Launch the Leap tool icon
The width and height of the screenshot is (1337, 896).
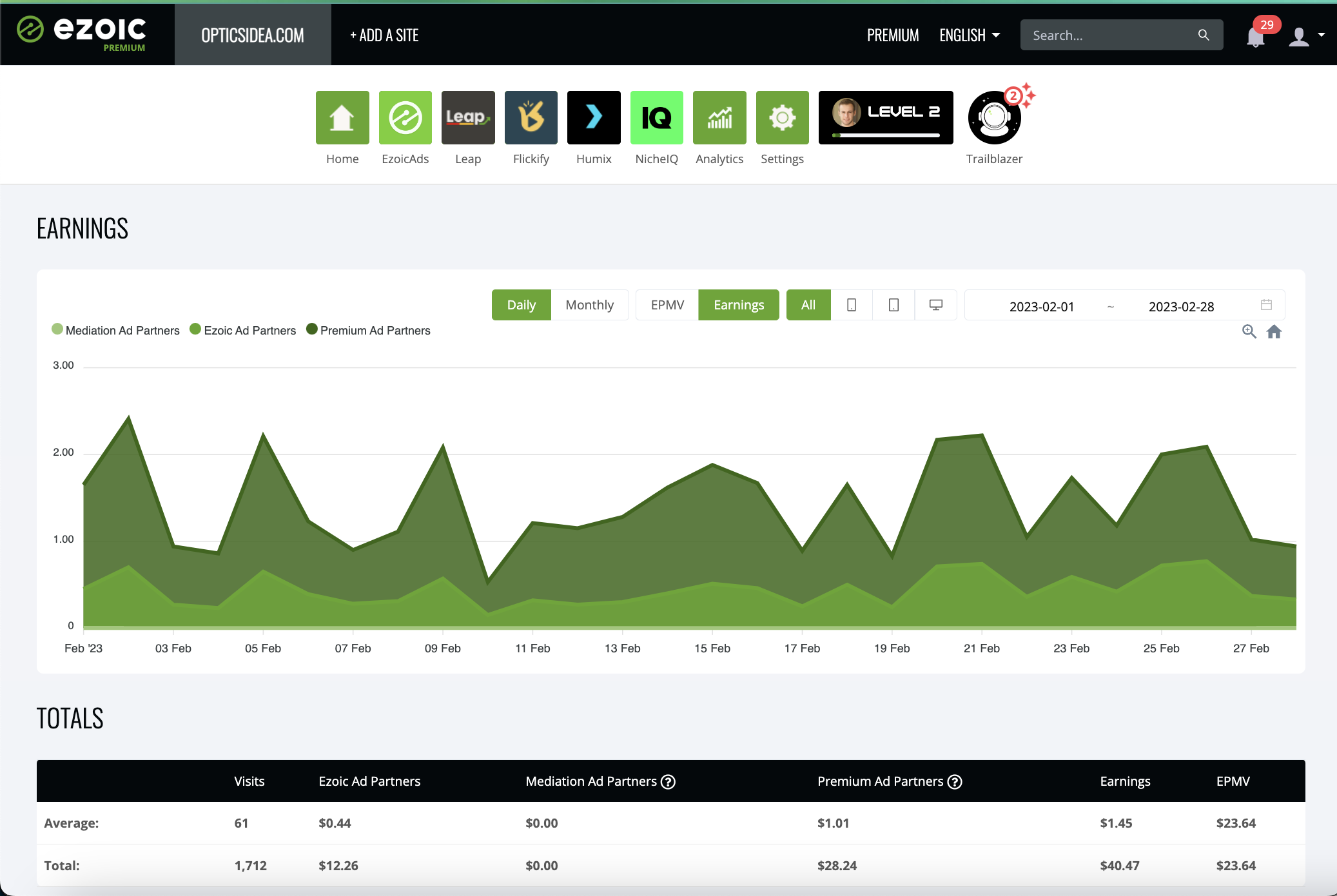(x=468, y=117)
